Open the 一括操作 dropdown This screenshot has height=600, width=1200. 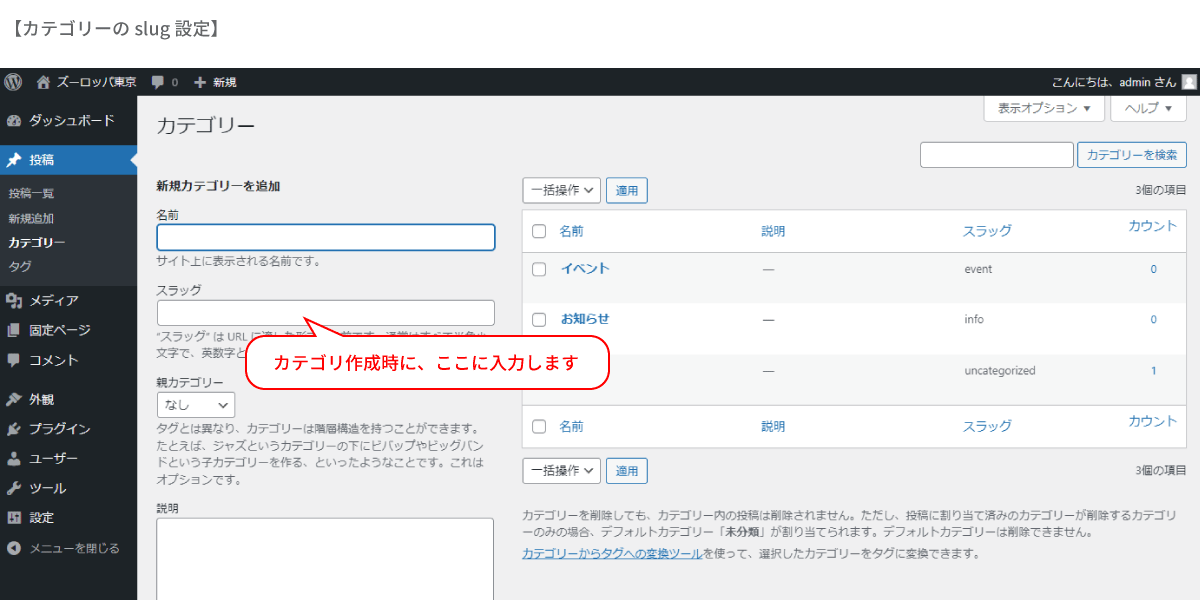point(561,190)
